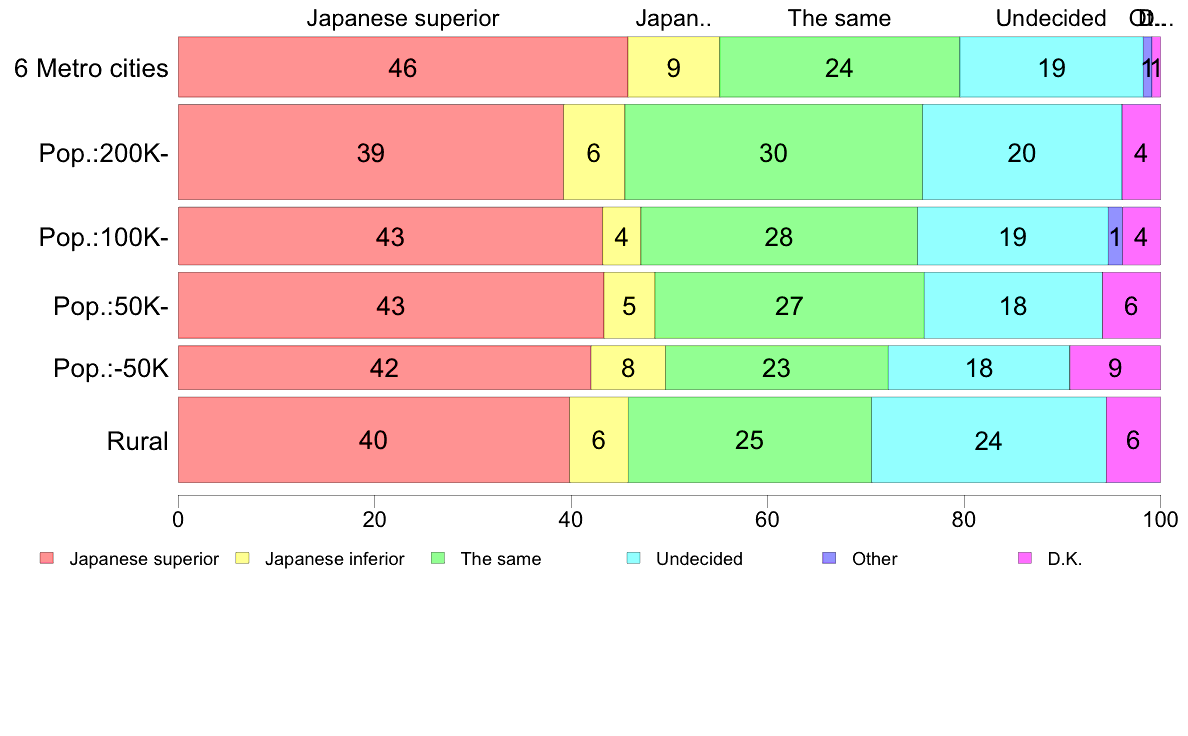The image size is (1188, 736).
Task: Click the cyan Undecided legend swatch
Action: (634, 559)
